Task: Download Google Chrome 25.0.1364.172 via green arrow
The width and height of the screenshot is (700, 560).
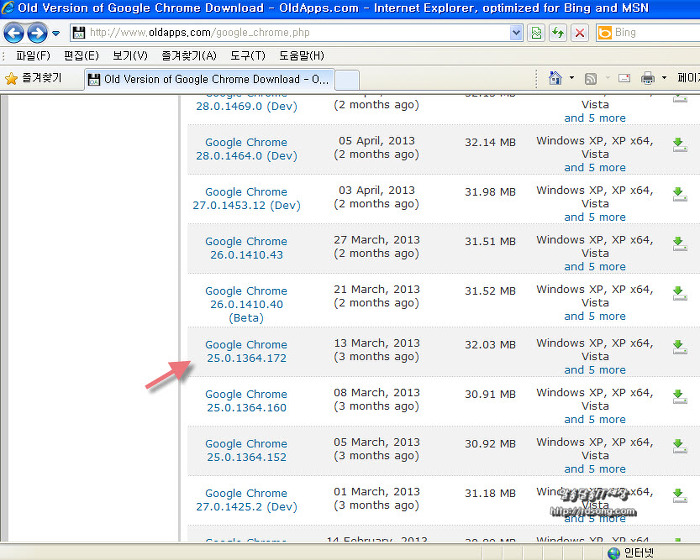Action: pyautogui.click(x=679, y=347)
